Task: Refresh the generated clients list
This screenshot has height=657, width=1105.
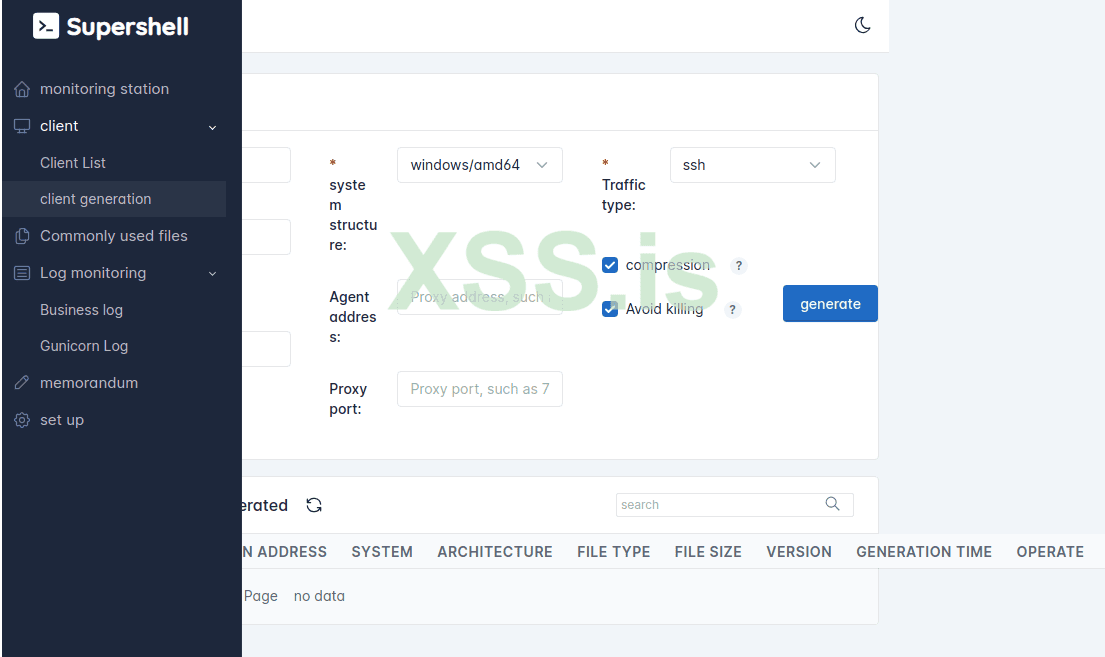Action: click(313, 505)
